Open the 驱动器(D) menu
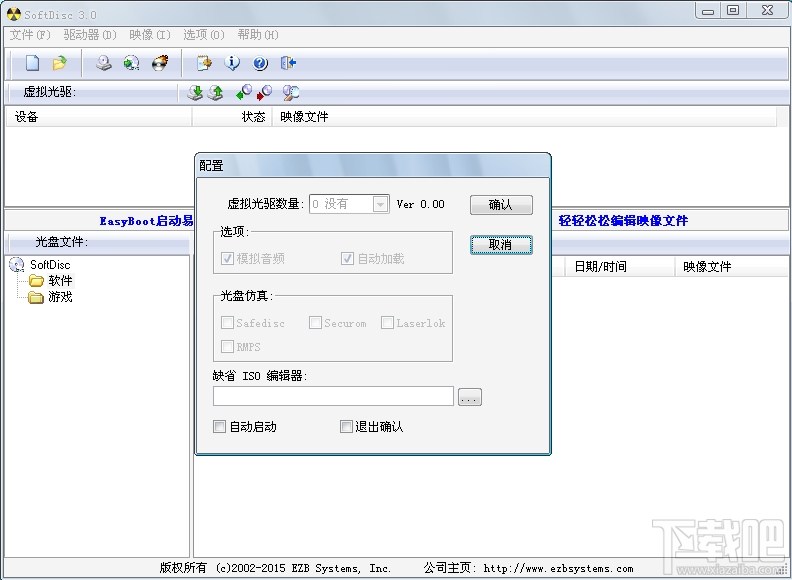This screenshot has height=580, width=792. click(90, 35)
